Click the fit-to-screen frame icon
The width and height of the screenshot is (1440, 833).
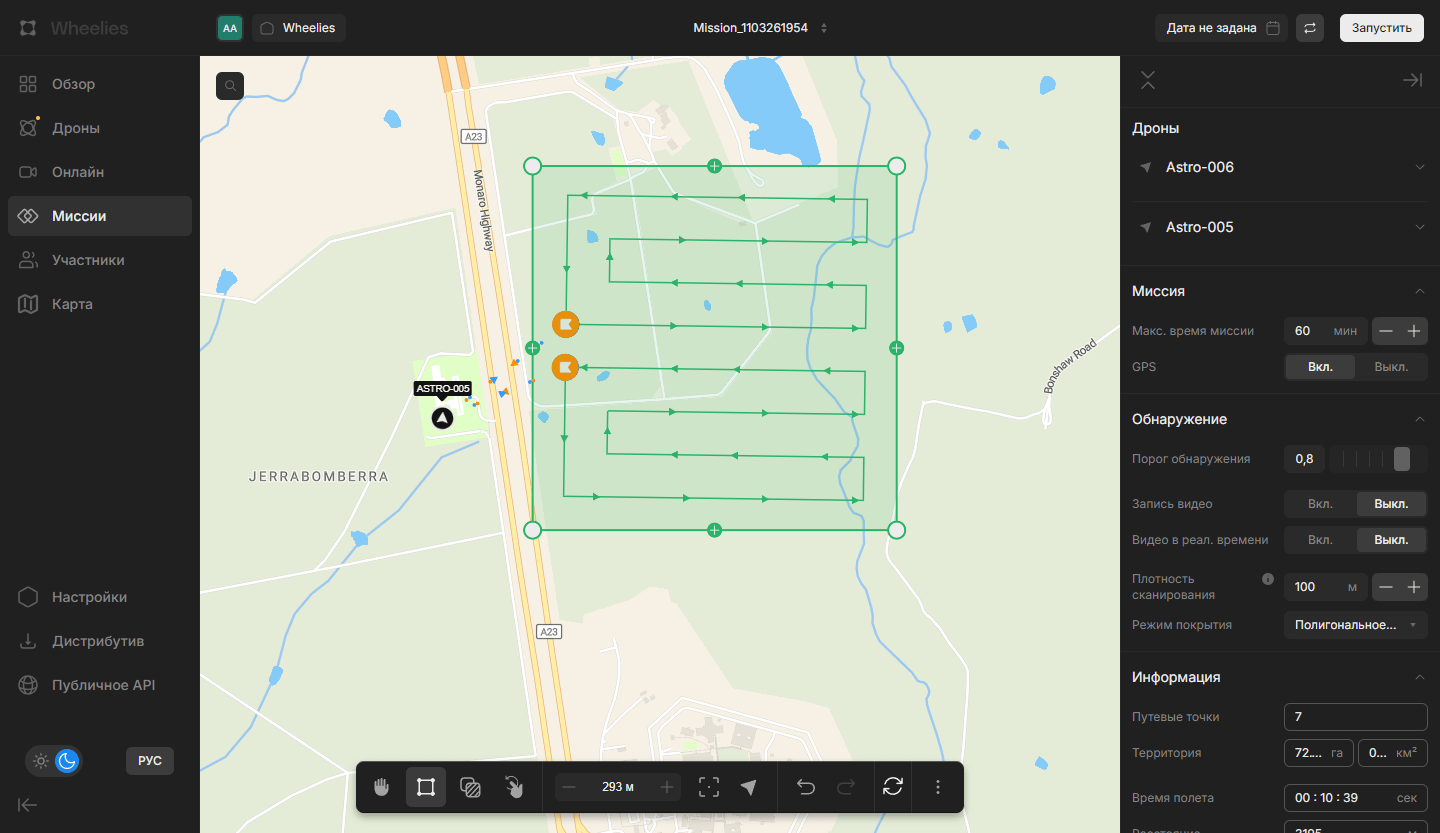click(x=709, y=787)
